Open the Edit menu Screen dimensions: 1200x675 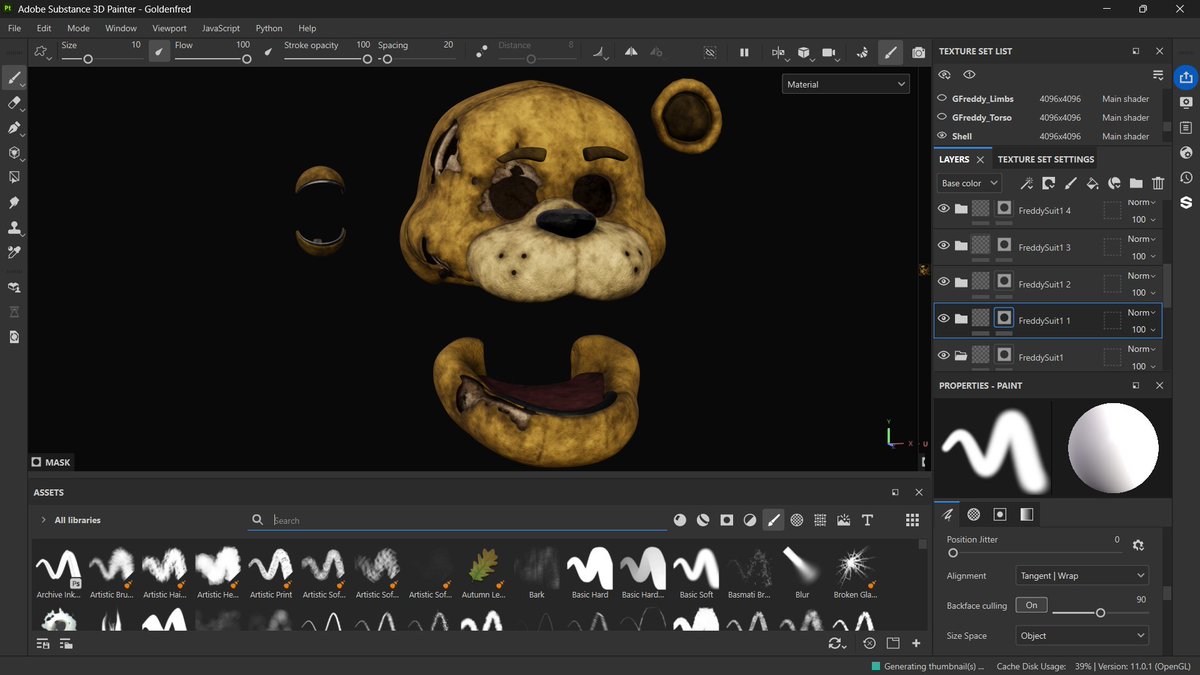pos(44,28)
